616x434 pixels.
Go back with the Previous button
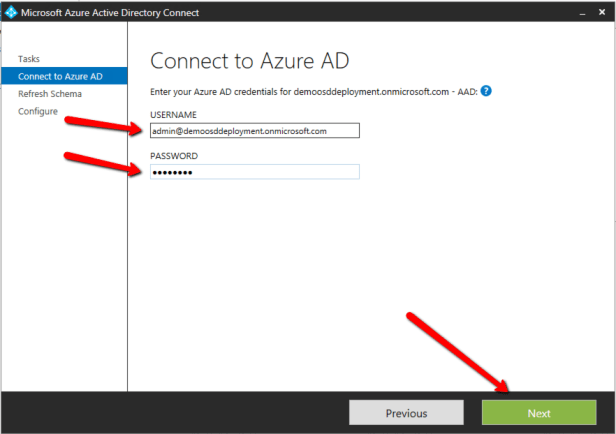pyautogui.click(x=406, y=413)
